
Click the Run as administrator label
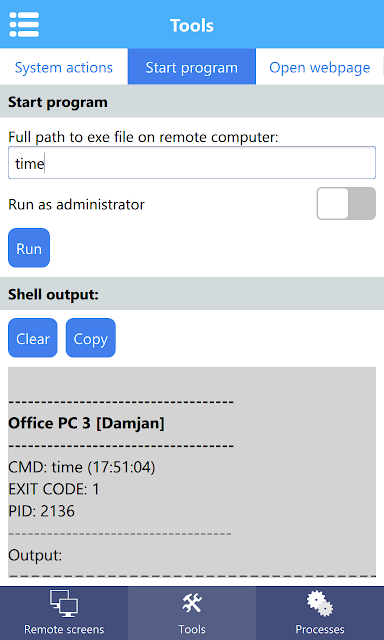[76, 204]
